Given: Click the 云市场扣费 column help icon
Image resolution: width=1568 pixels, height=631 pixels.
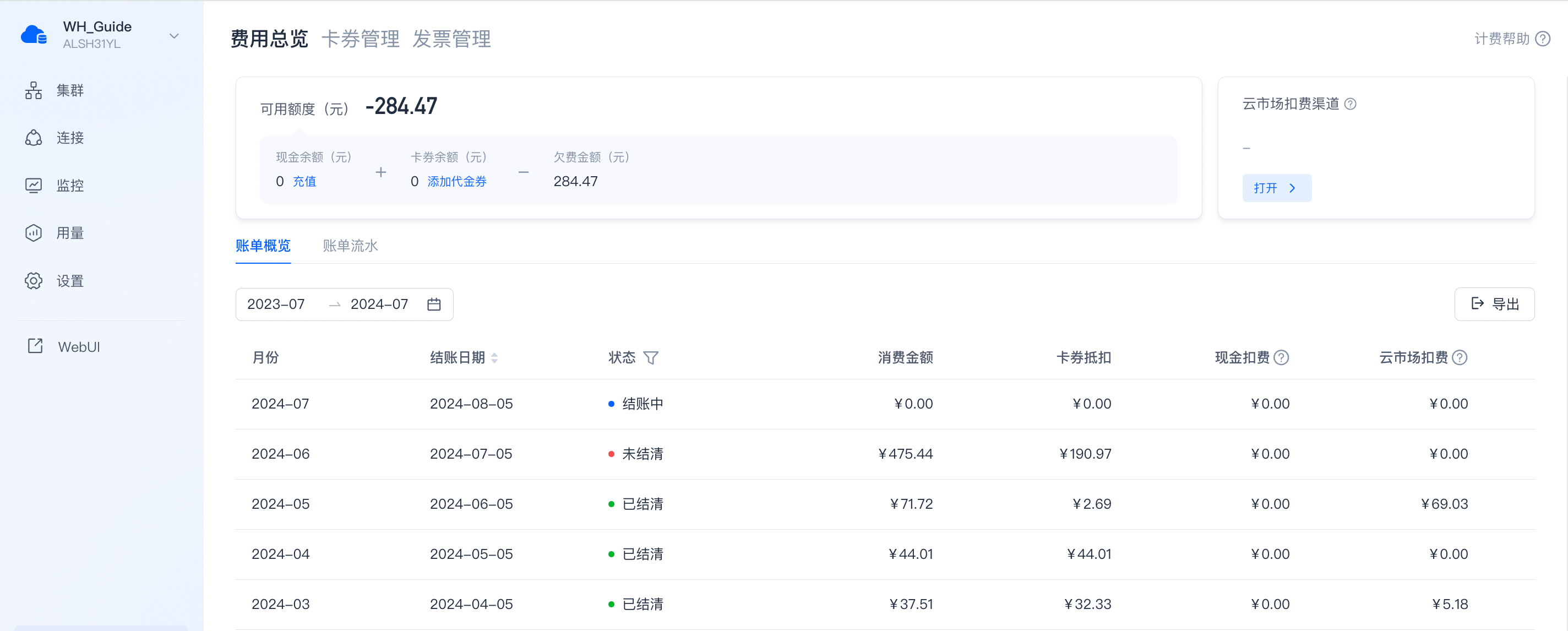Looking at the screenshot, I should click(x=1460, y=358).
